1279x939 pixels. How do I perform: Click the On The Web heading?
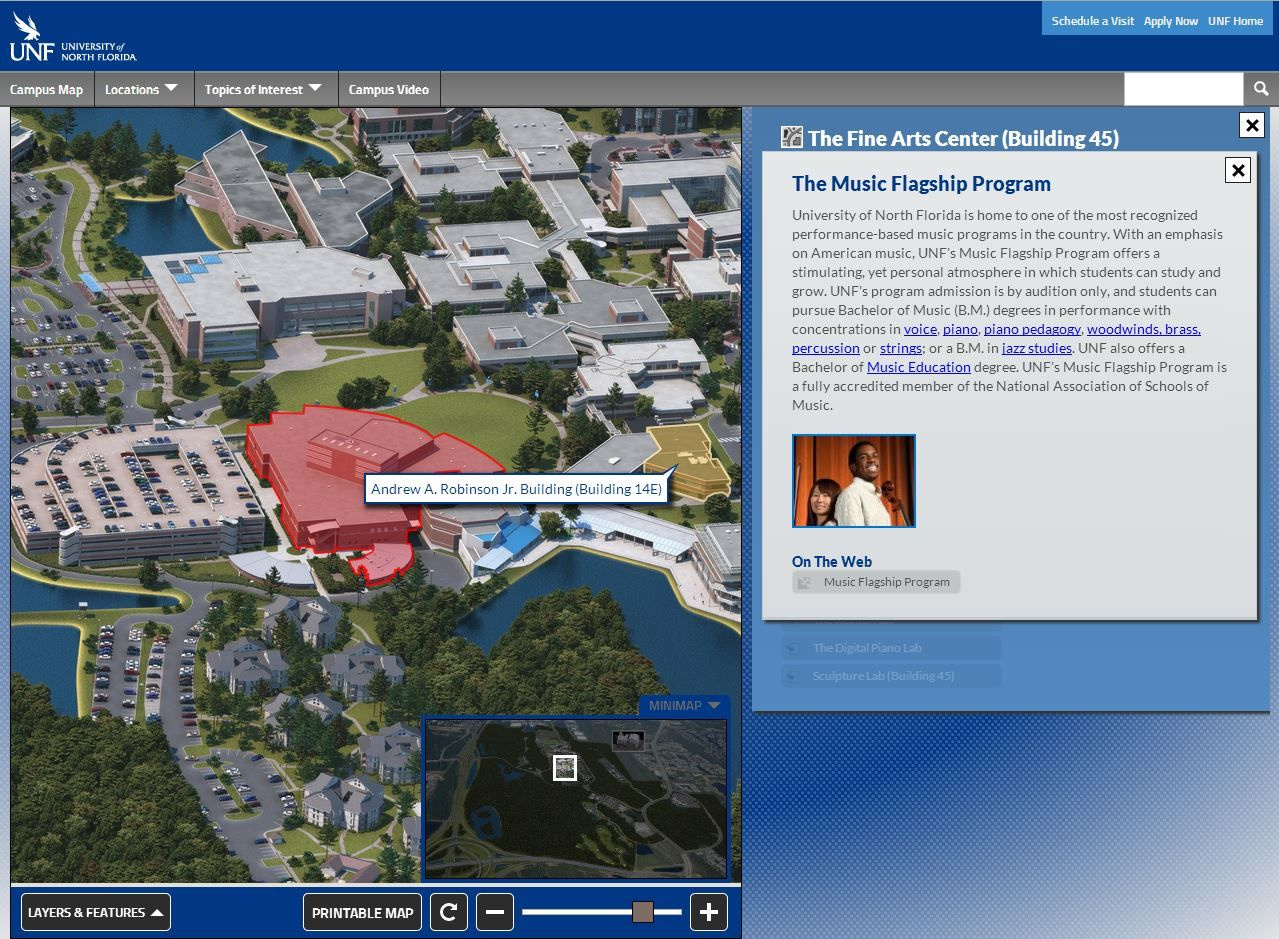[832, 562]
